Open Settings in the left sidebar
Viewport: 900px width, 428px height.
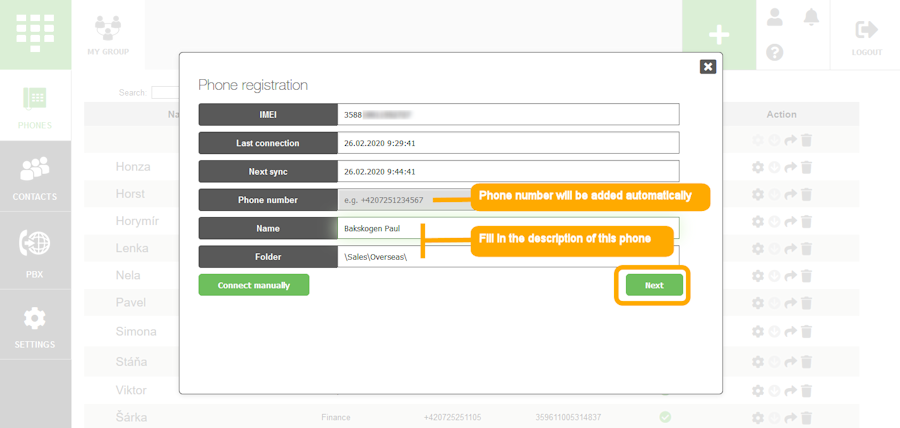35,326
